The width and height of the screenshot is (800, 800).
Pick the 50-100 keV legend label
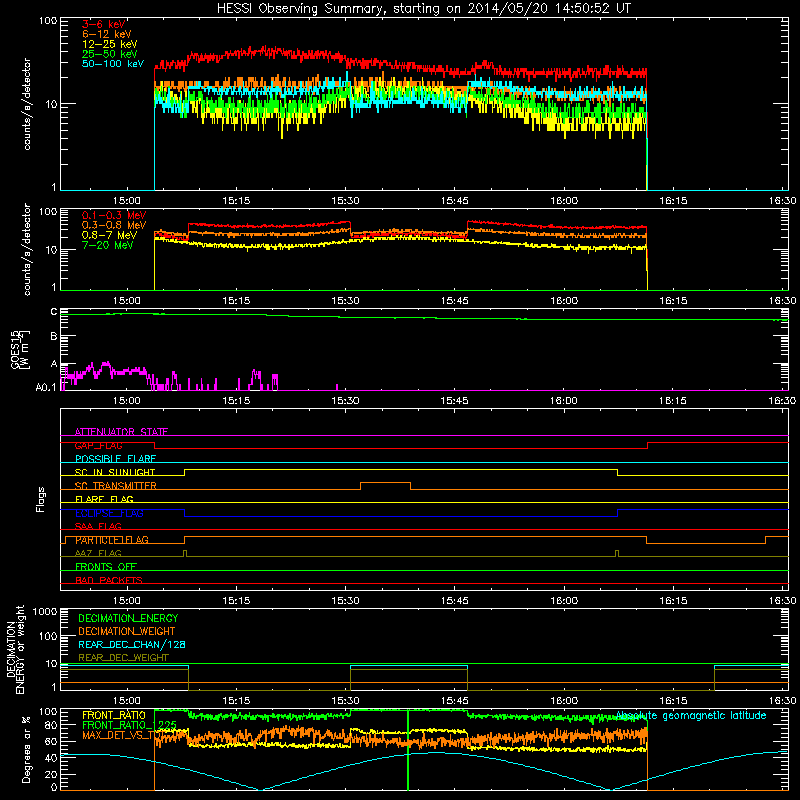click(113, 64)
